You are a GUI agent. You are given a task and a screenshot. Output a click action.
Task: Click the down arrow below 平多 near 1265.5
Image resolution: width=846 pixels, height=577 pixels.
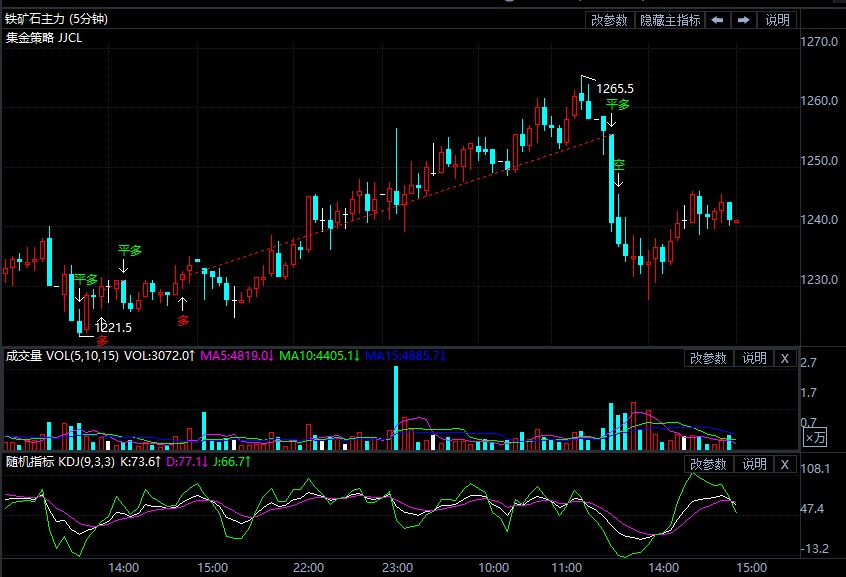pyautogui.click(x=611, y=122)
